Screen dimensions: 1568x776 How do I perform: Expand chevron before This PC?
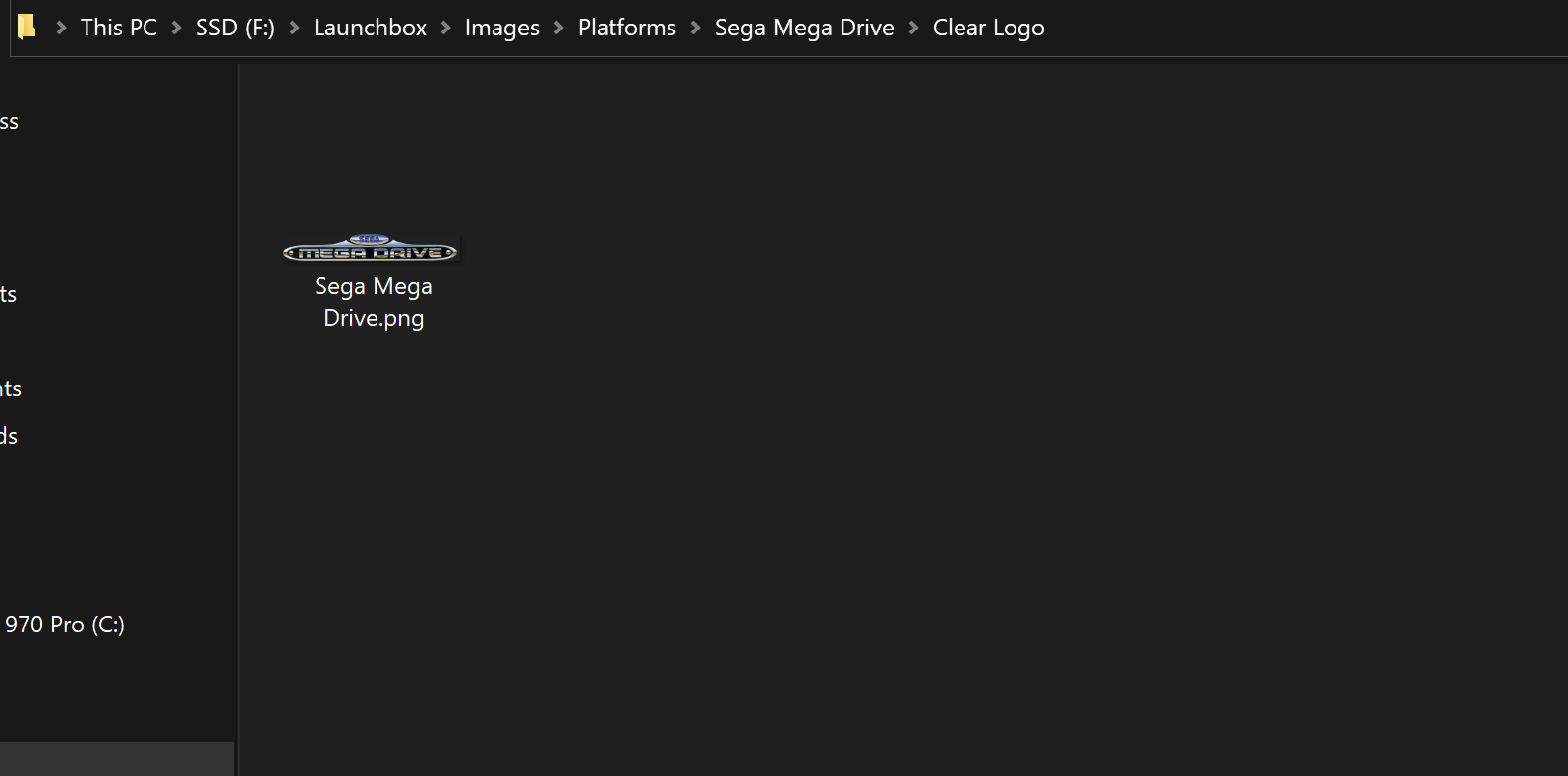point(61,28)
